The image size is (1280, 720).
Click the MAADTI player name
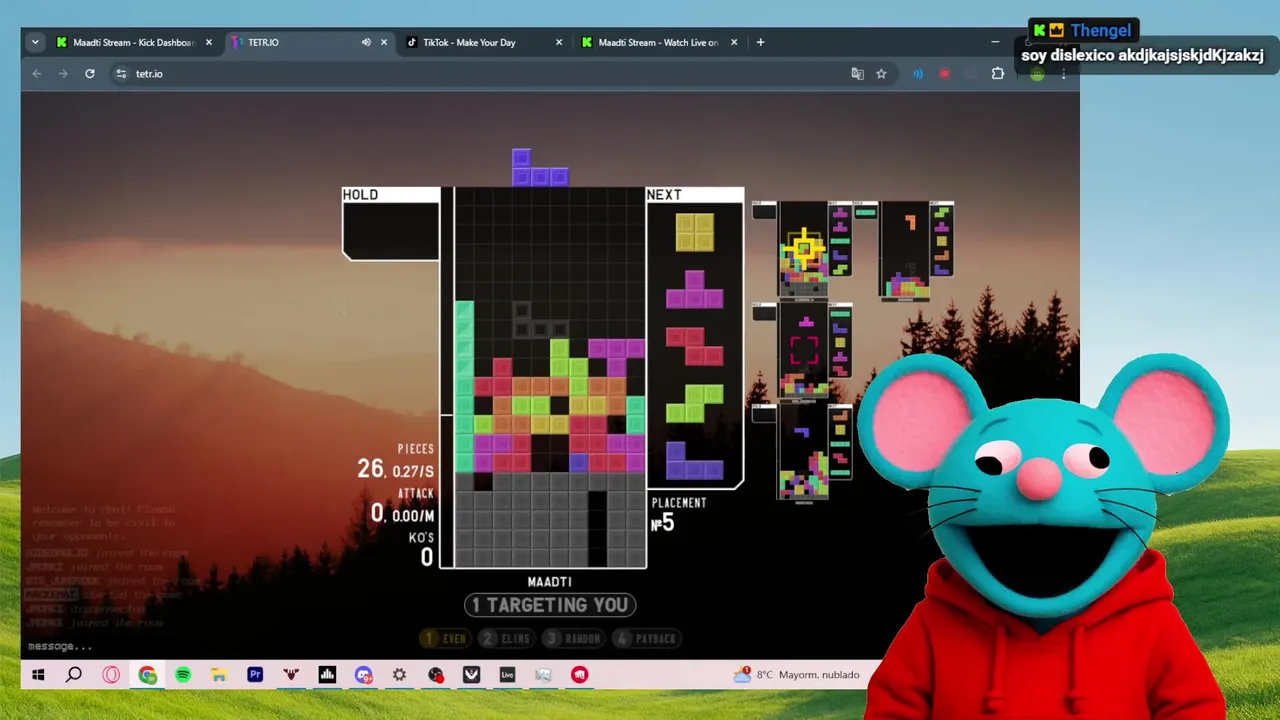click(x=550, y=582)
